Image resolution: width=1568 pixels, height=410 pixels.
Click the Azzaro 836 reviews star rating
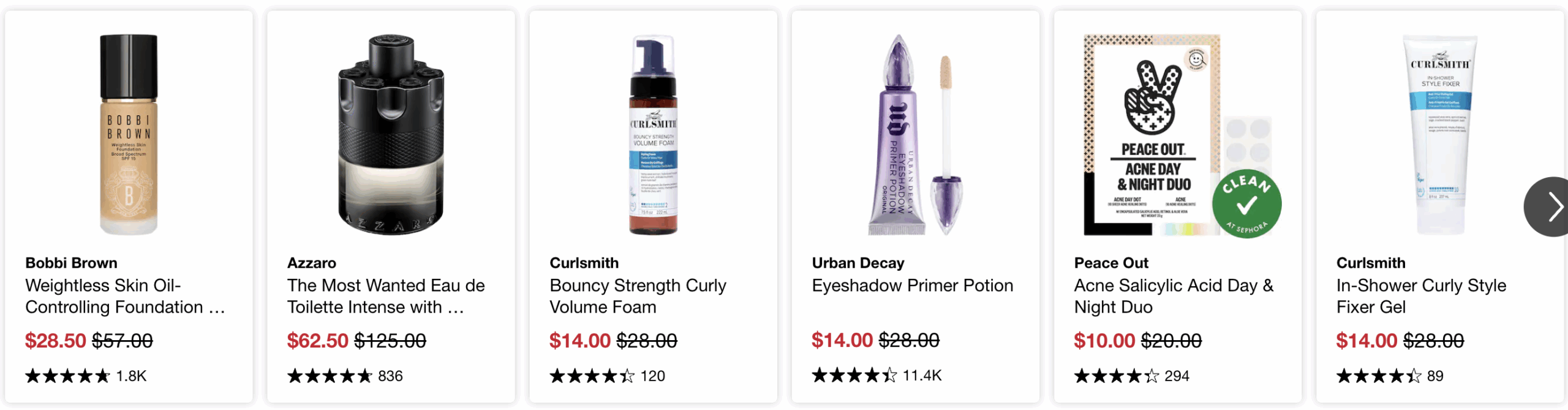[345, 376]
